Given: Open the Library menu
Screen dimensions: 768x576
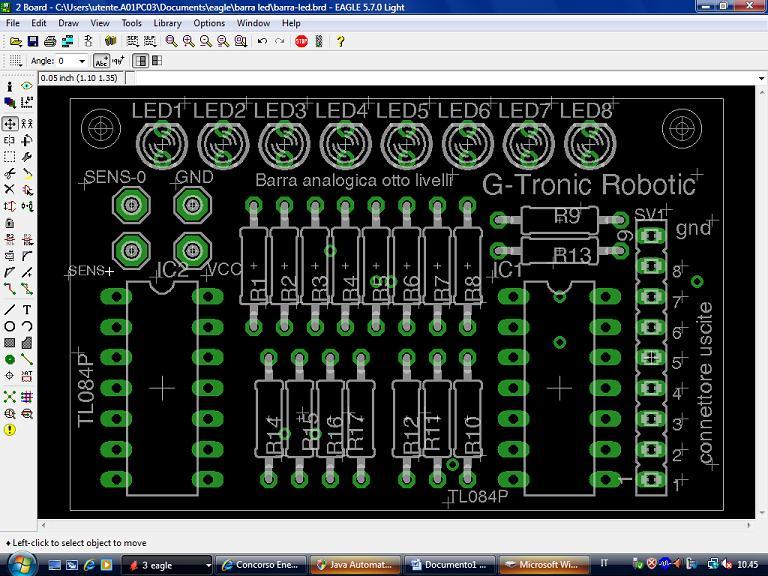Looking at the screenshot, I should [x=167, y=23].
